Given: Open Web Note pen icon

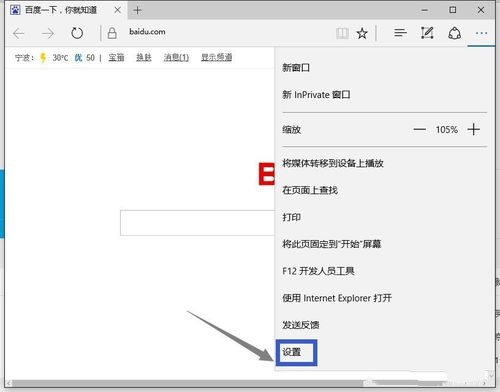Looking at the screenshot, I should tap(427, 33).
